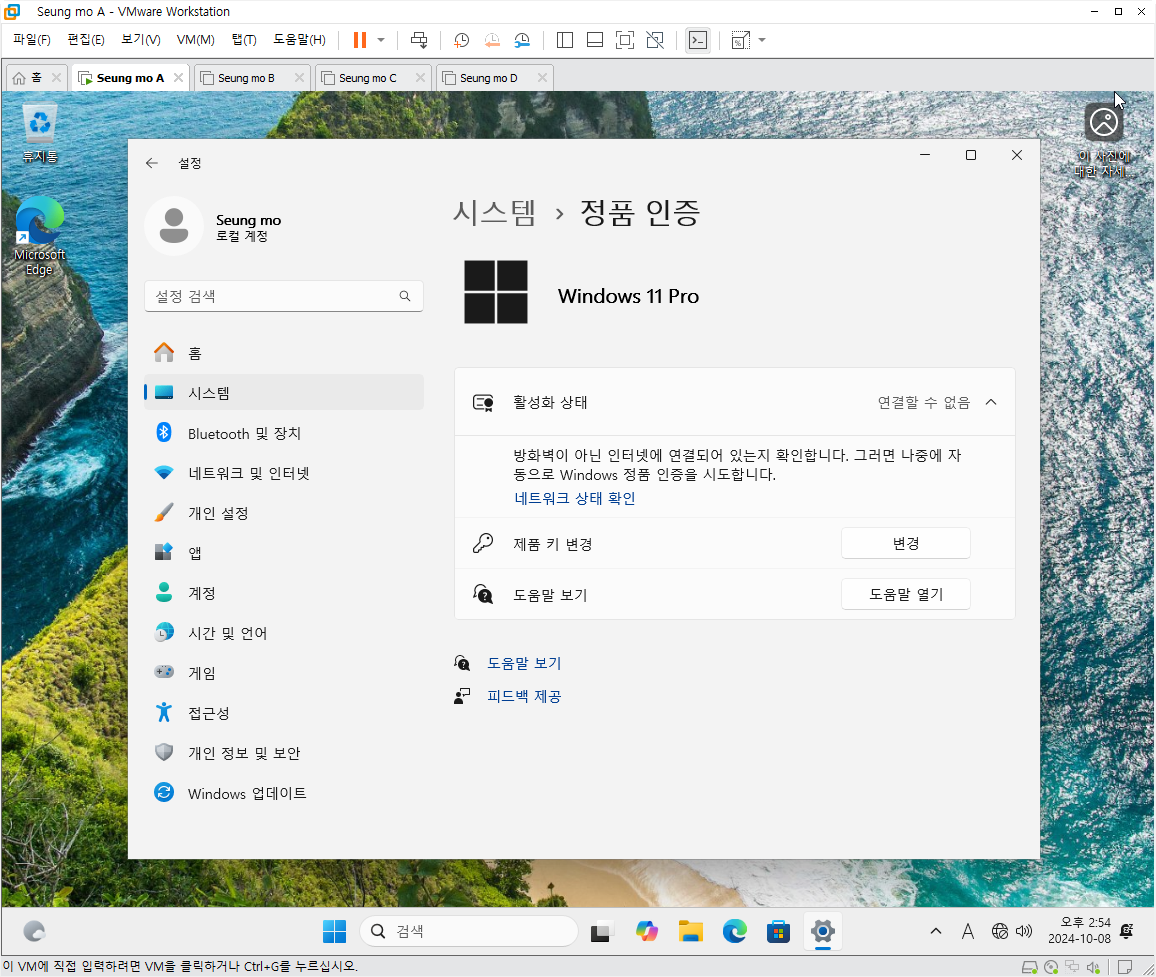Image resolution: width=1156 pixels, height=977 pixels.
Task: Open the VM(M) menu
Action: click(x=195, y=40)
